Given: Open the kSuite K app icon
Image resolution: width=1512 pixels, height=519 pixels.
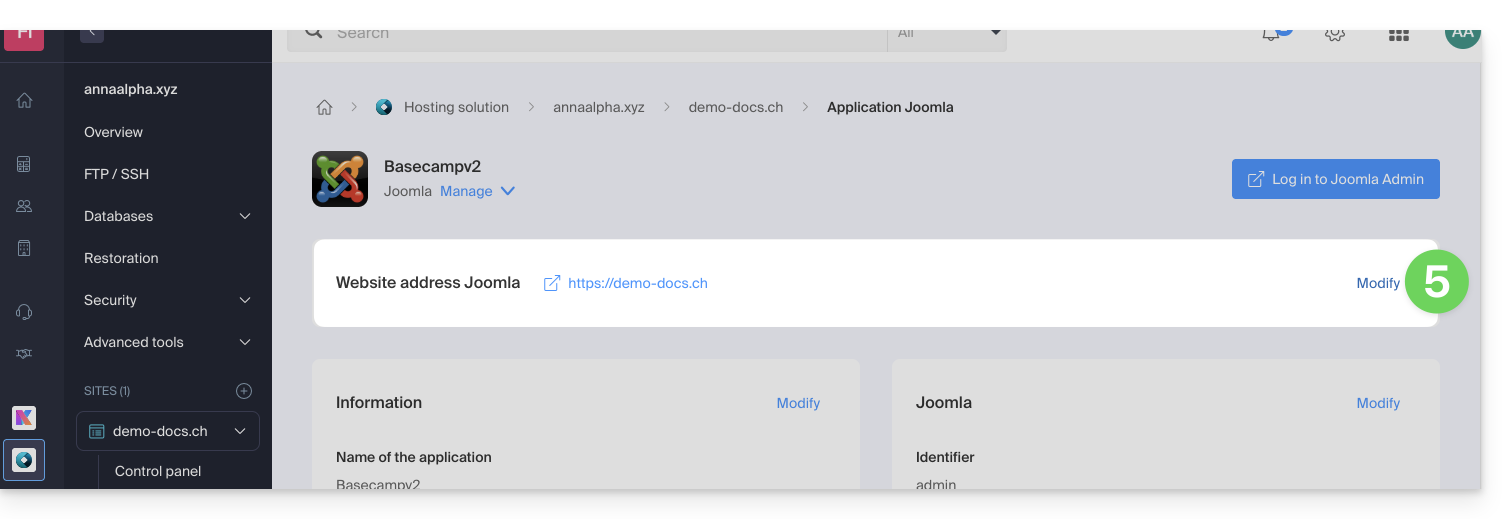Looking at the screenshot, I should (25, 418).
